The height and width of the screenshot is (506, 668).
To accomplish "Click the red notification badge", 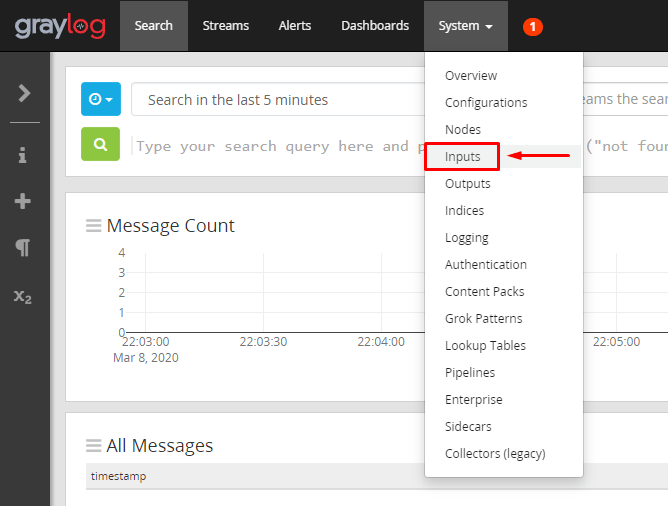I will coord(533,26).
